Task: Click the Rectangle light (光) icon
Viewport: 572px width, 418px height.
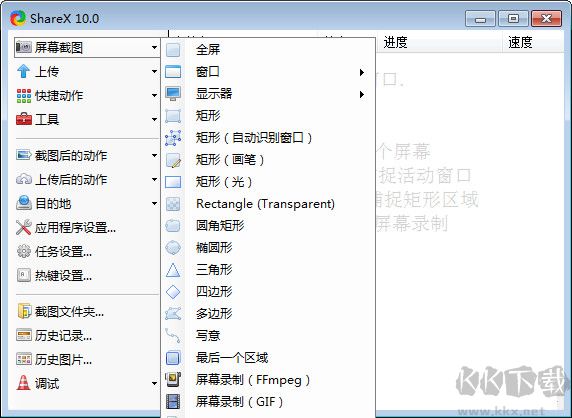Action: [173, 182]
